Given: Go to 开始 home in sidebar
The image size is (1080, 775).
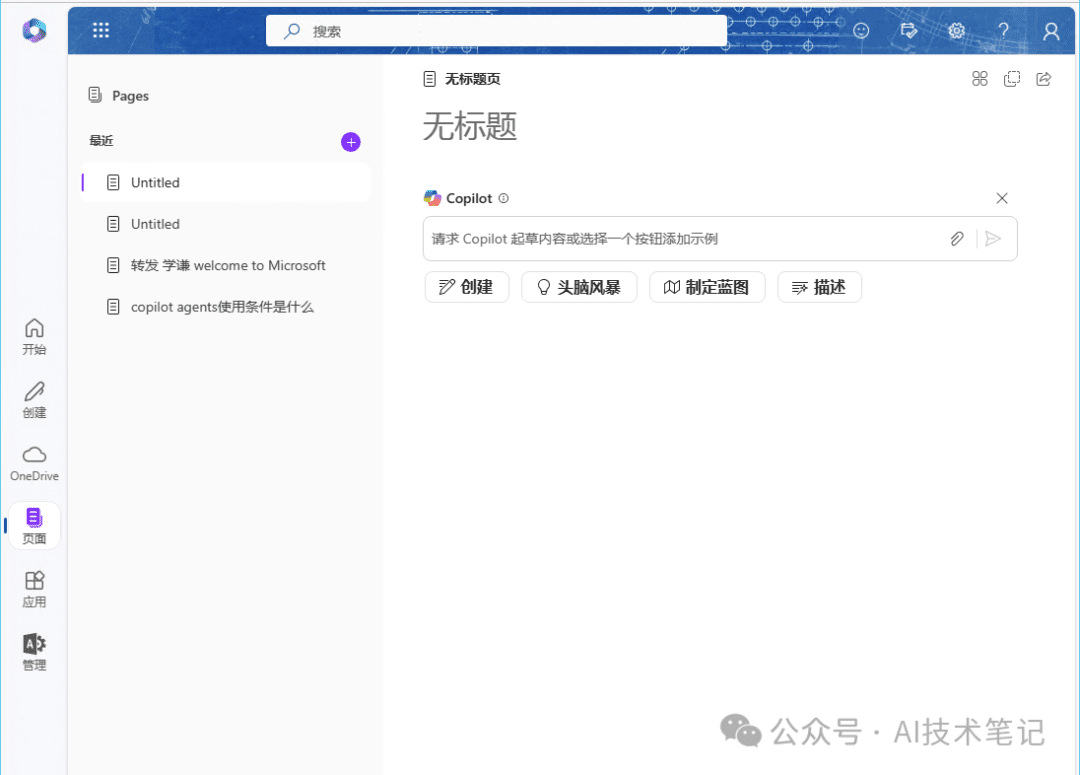Looking at the screenshot, I should coord(34,337).
